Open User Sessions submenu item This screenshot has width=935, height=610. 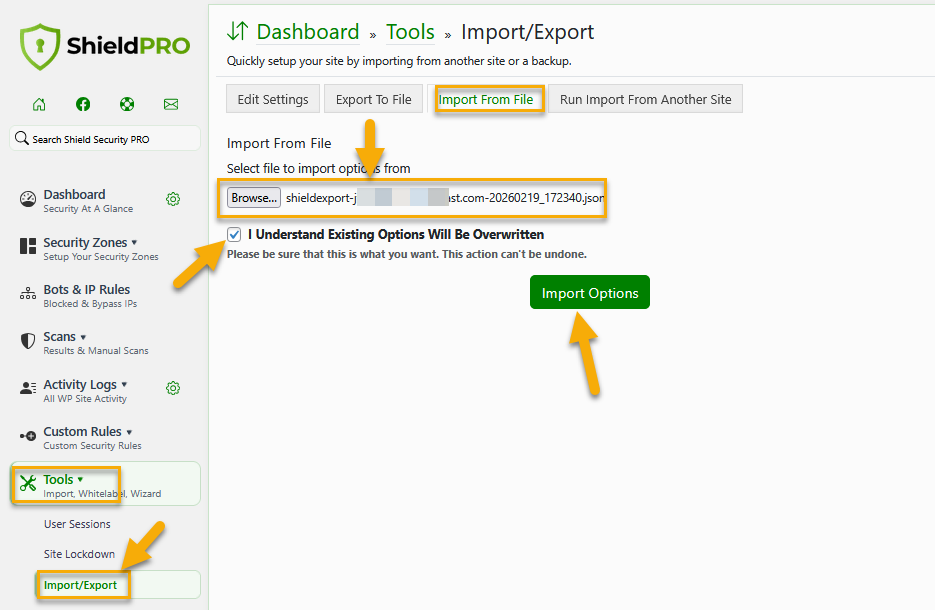pyautogui.click(x=77, y=524)
